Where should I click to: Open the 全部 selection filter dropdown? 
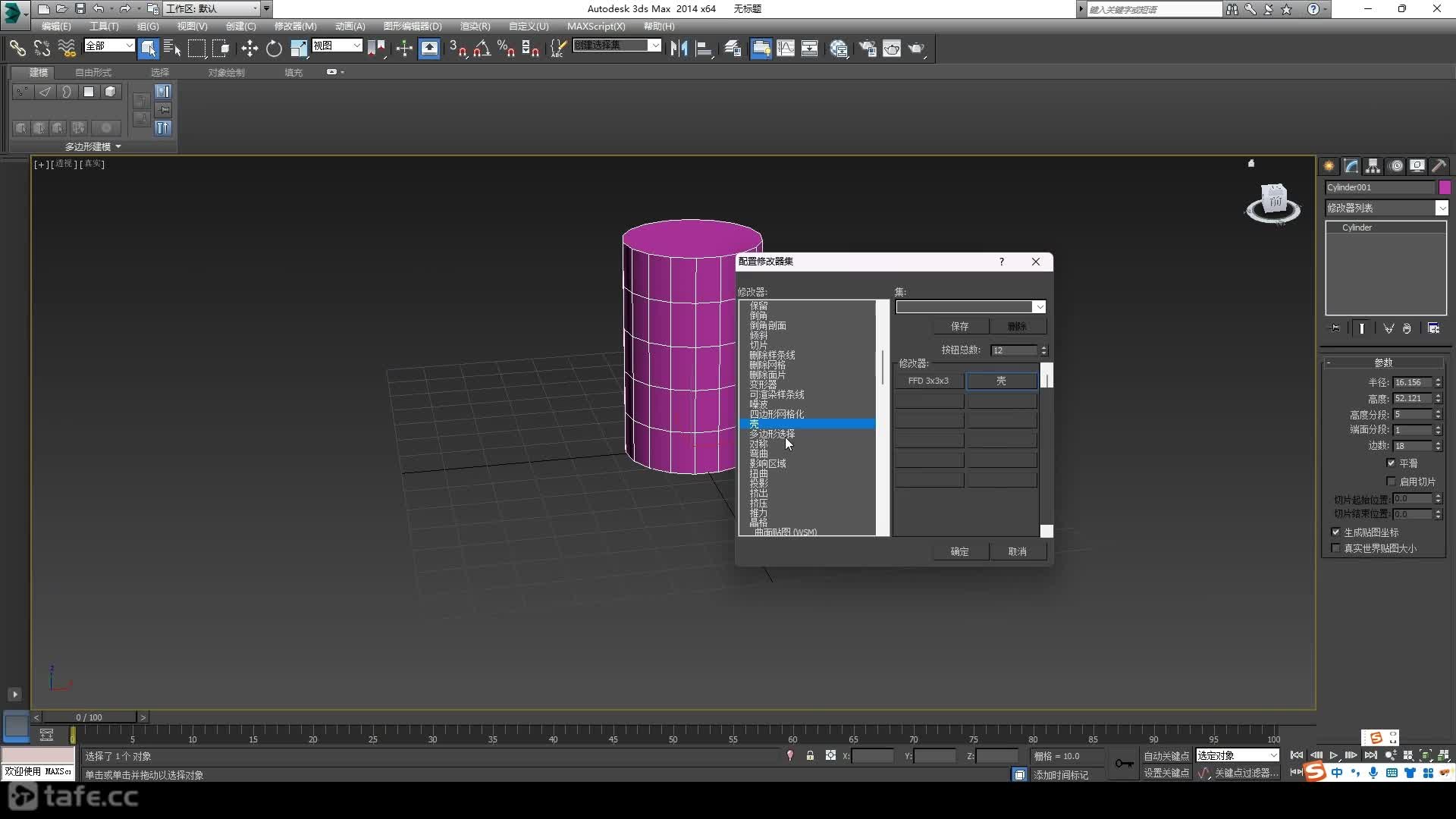[x=109, y=45]
